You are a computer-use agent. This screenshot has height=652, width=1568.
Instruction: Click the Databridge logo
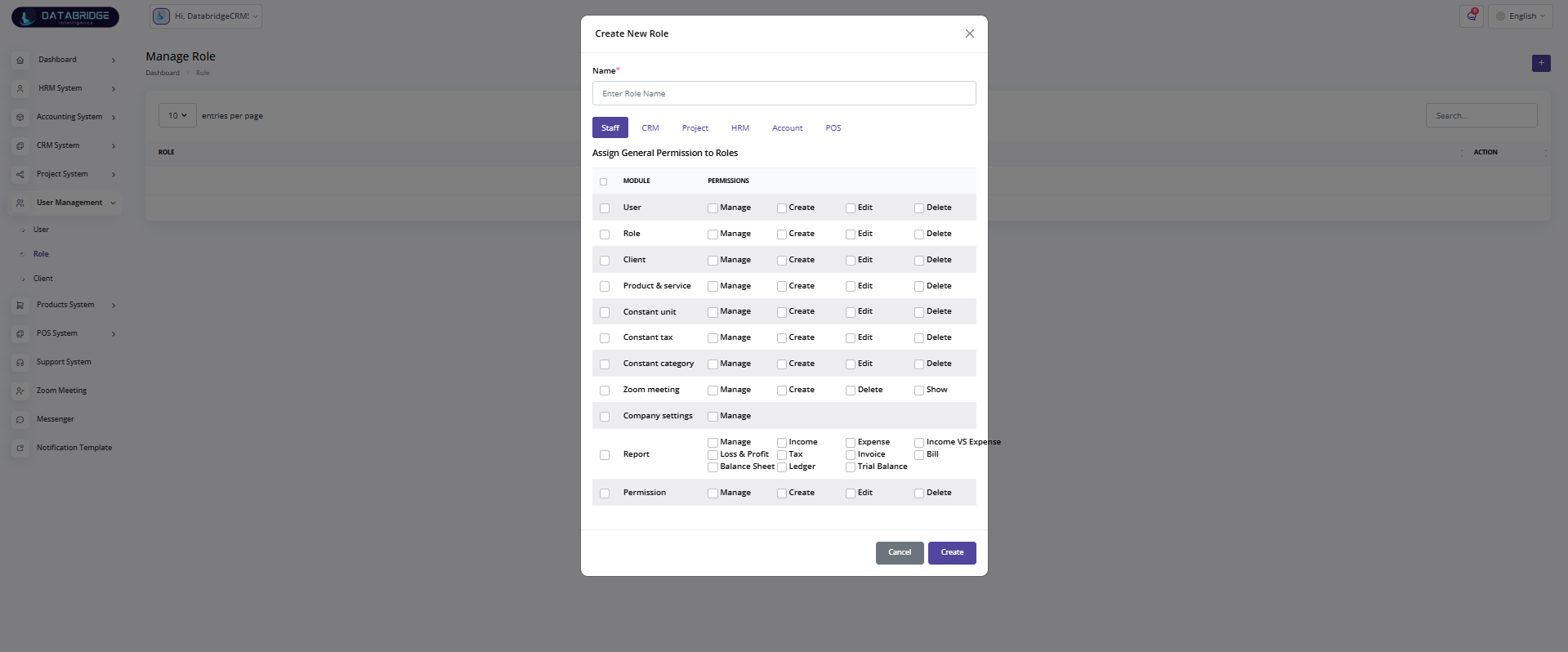coord(65,16)
